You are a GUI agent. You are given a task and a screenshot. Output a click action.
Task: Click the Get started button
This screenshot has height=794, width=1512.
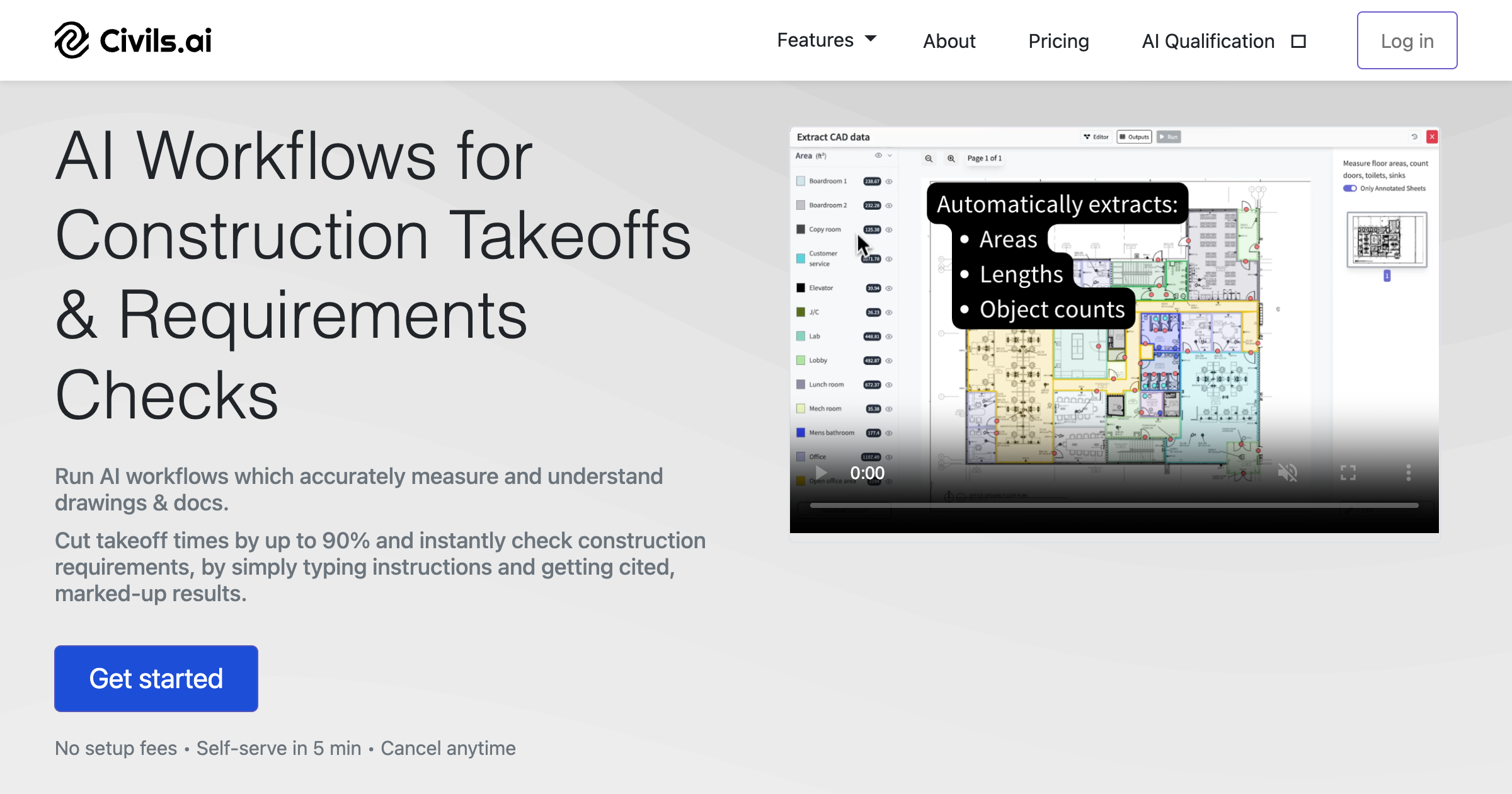coord(156,679)
